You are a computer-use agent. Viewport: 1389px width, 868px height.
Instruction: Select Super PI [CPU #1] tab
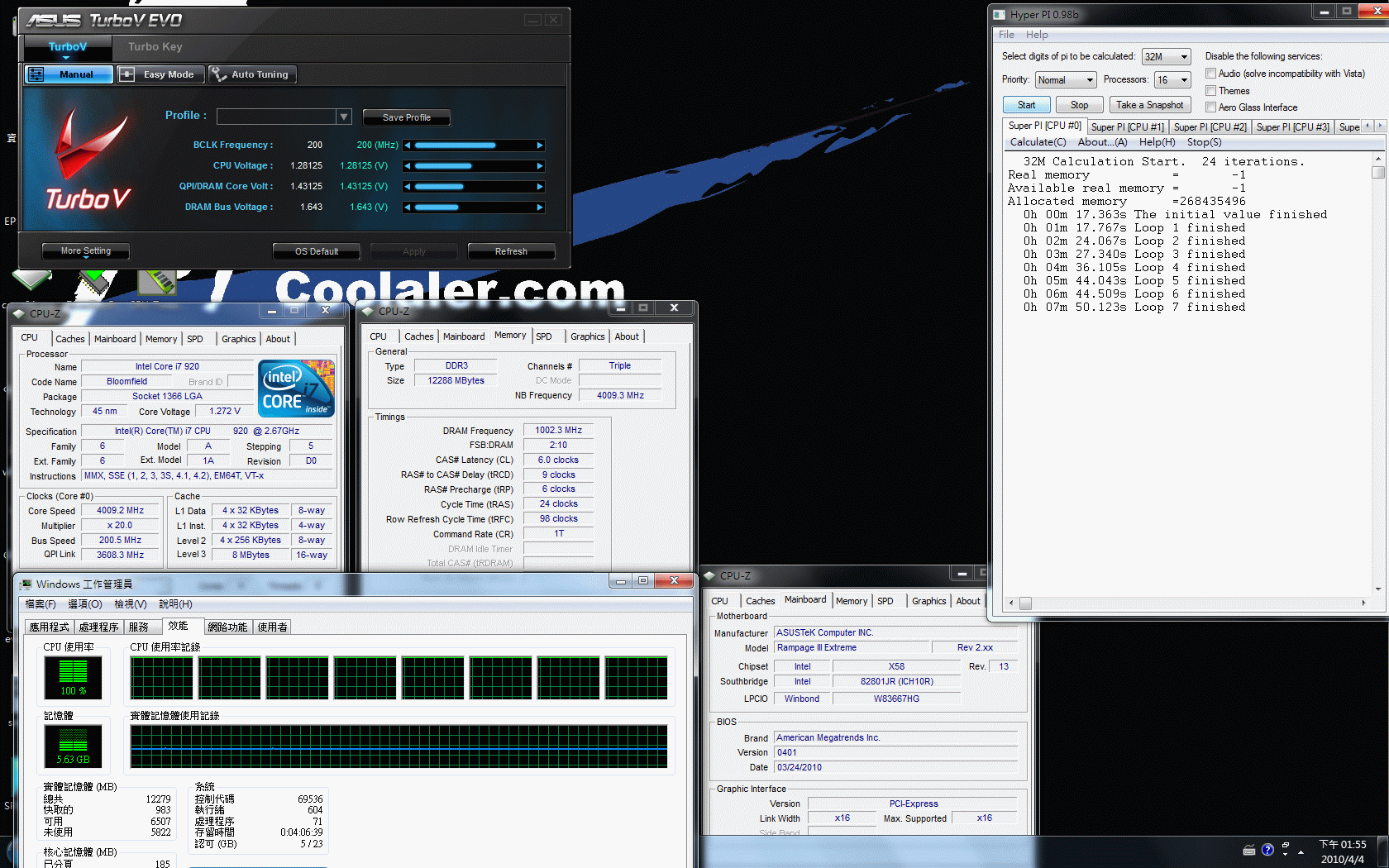[1127, 127]
